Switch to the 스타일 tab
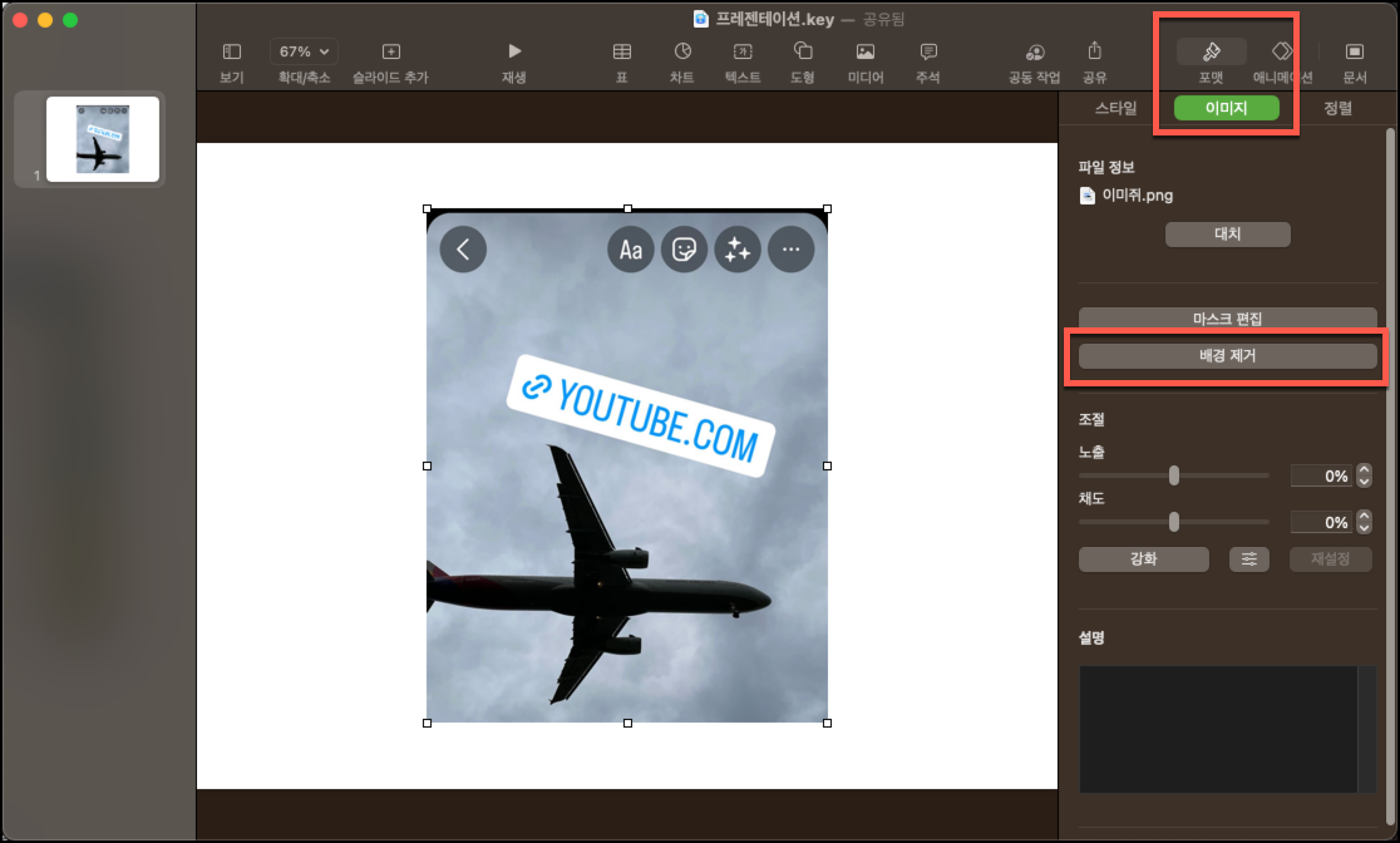Screen dimensions: 1400x843 click(1116, 108)
